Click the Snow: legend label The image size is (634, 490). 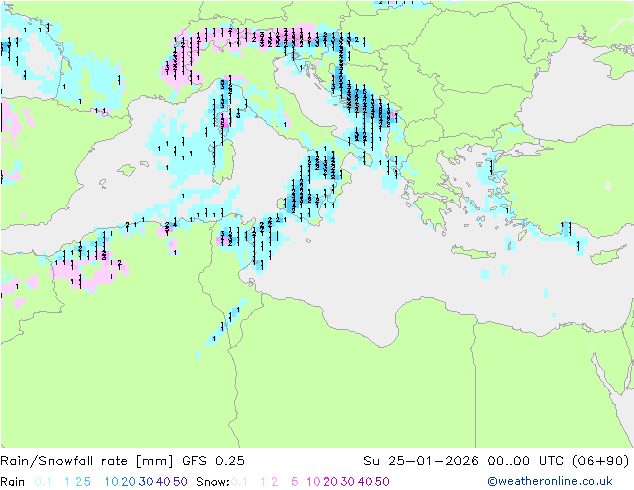pos(213,482)
